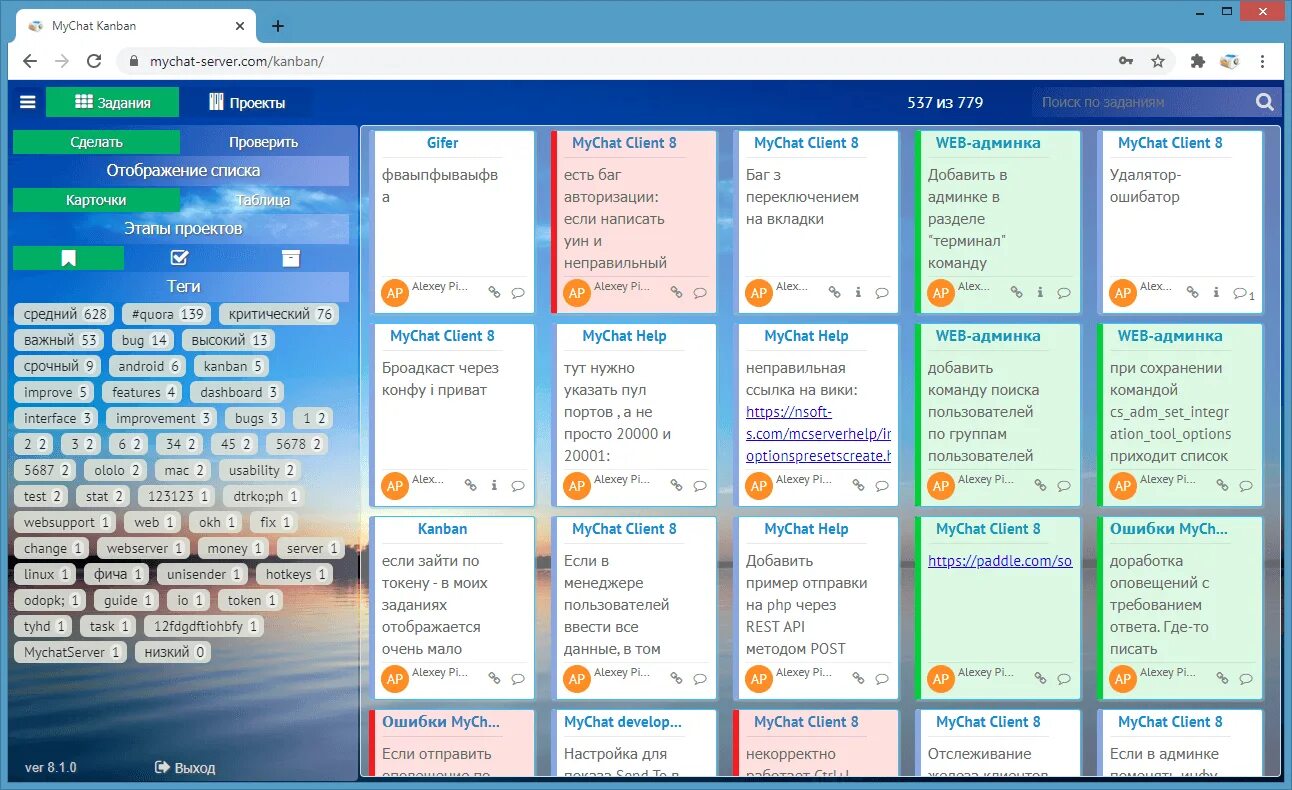Click link icon on Gifer card
This screenshot has height=790, width=1292.
[x=494, y=293]
